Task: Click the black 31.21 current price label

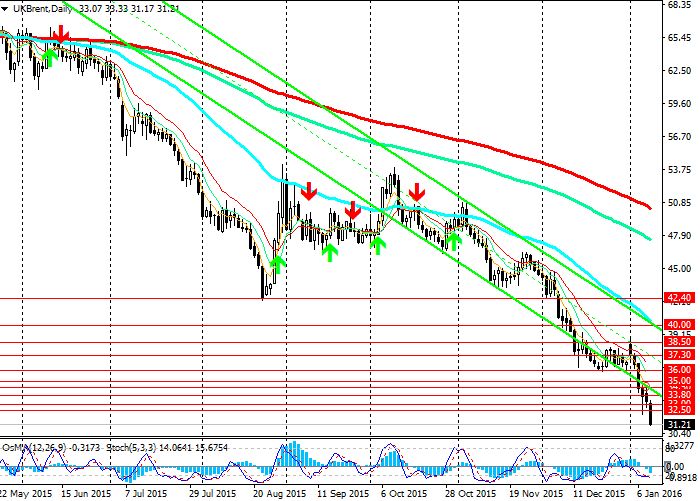Action: click(679, 424)
